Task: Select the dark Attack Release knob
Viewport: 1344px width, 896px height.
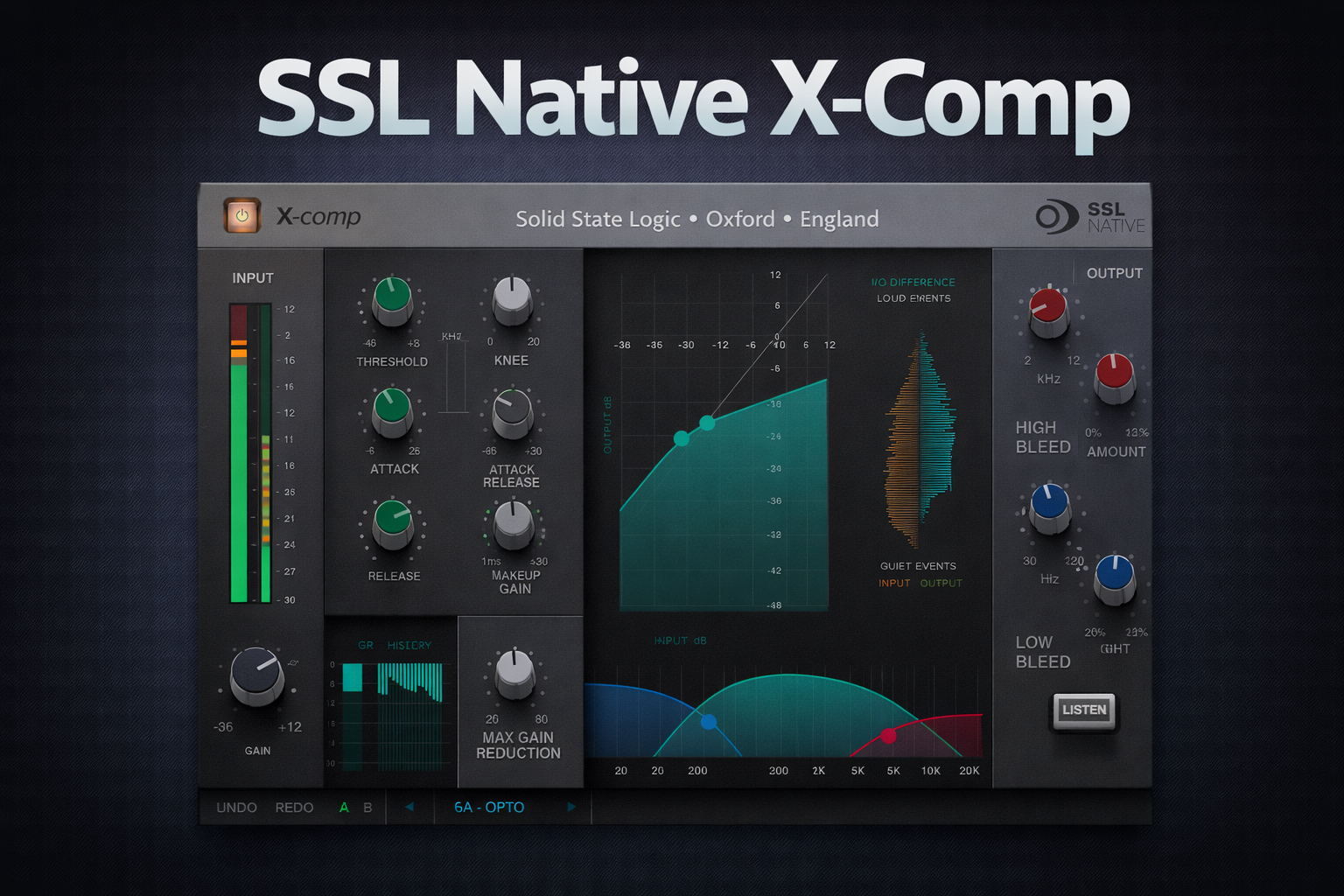Action: [512, 414]
